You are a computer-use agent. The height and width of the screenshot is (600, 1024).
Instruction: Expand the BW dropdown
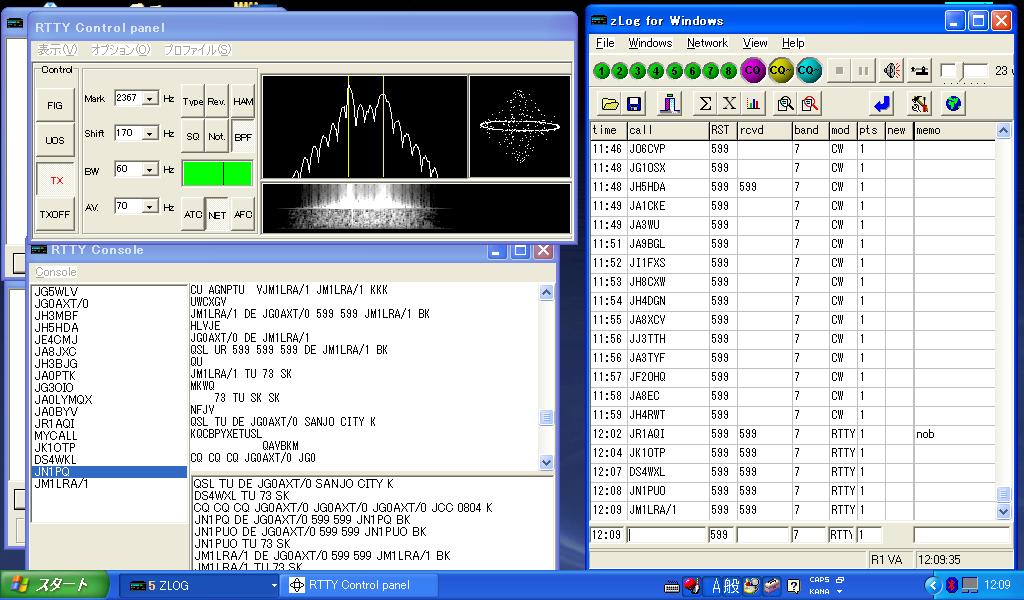pos(150,170)
